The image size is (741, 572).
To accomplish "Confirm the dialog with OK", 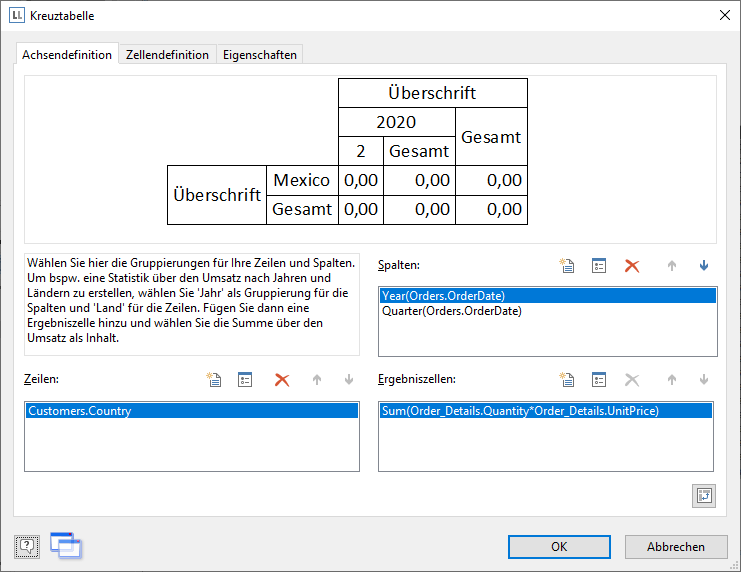I will (559, 546).
